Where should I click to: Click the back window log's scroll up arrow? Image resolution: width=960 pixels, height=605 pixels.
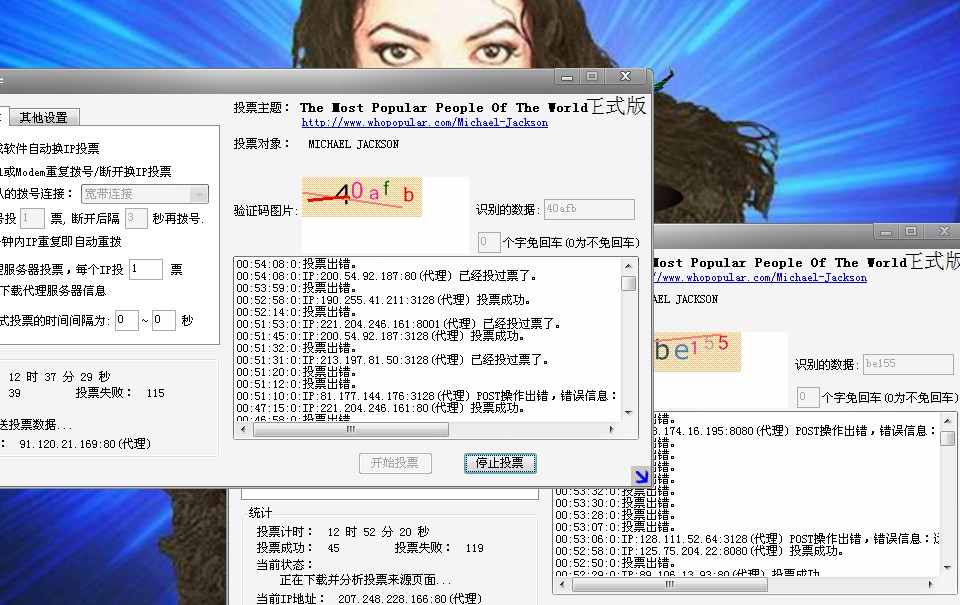pos(947,422)
